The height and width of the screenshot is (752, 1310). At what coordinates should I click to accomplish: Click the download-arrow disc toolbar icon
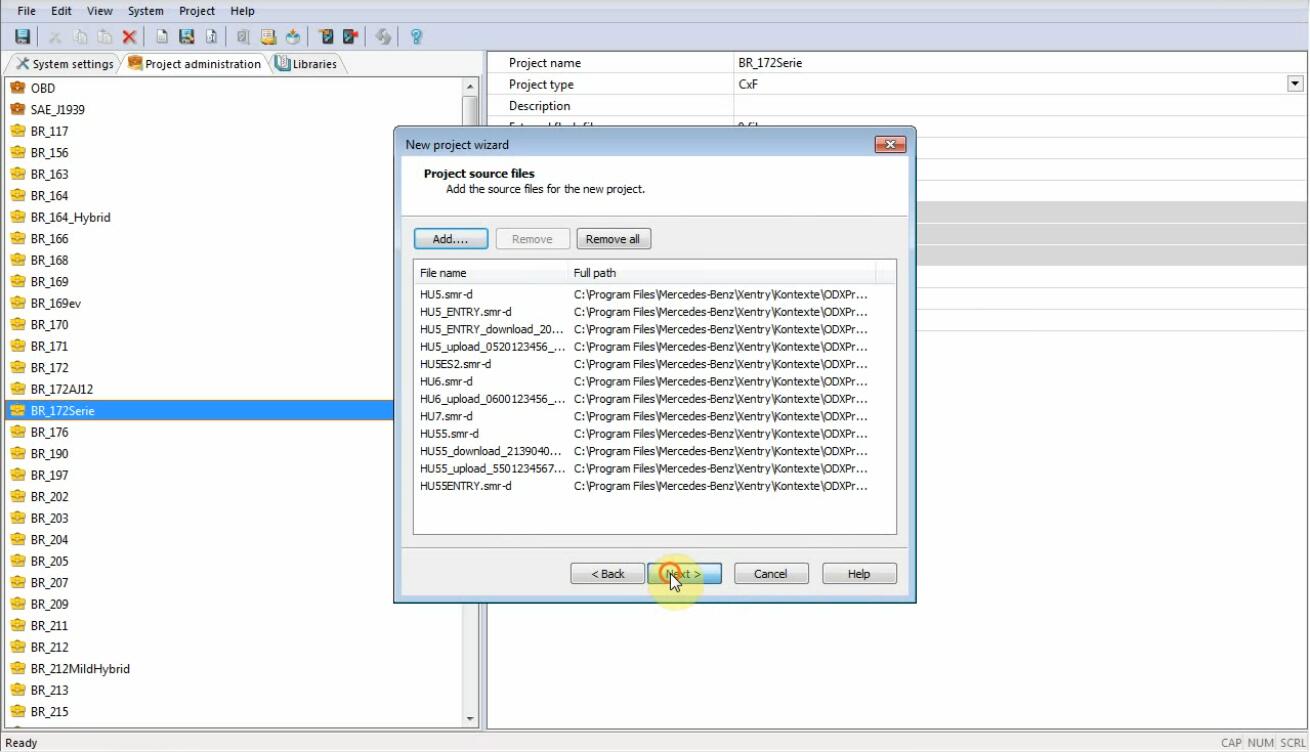293,37
